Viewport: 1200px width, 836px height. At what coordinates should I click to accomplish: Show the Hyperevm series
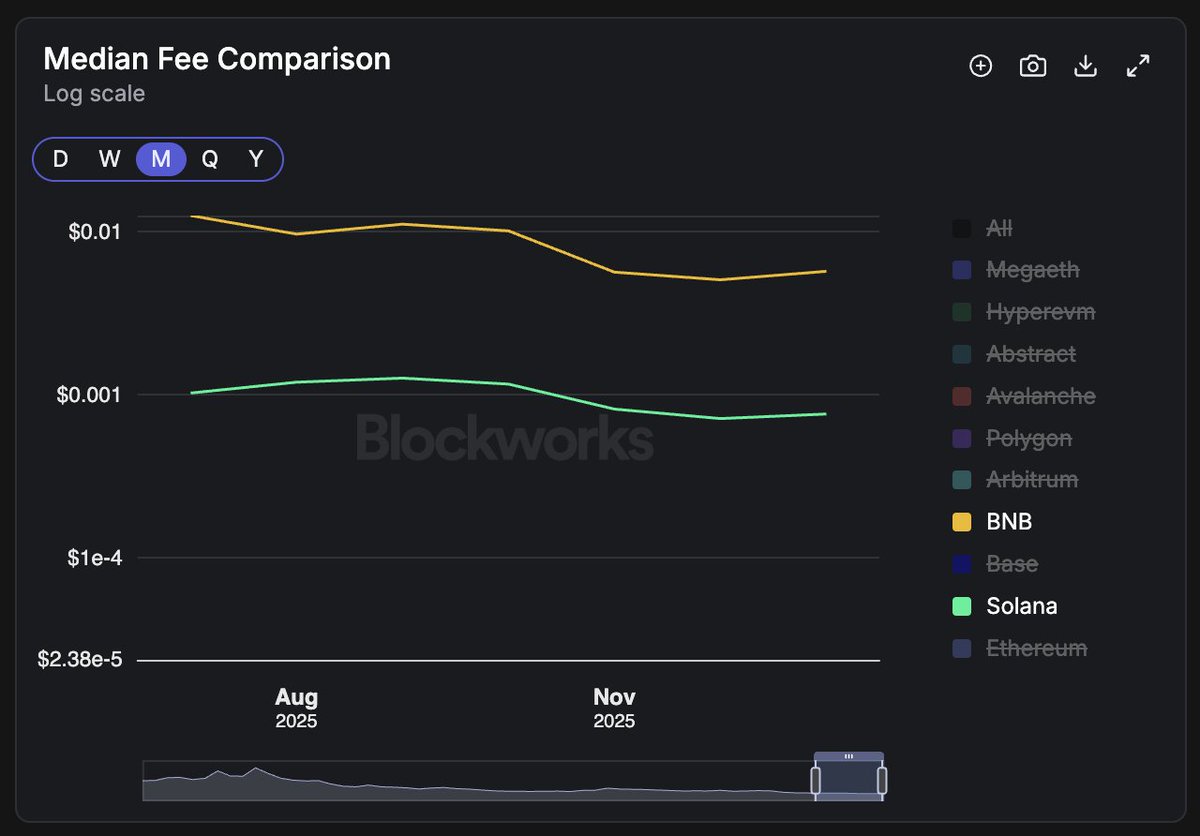[x=1024, y=312]
